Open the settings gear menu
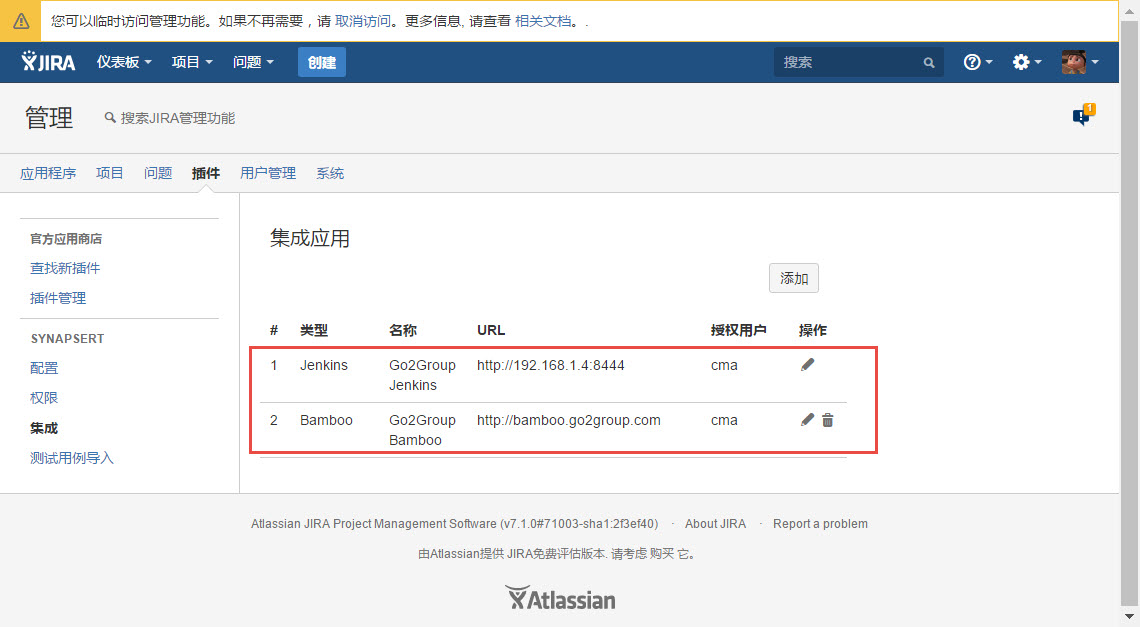The height and width of the screenshot is (627, 1140). pyautogui.click(x=1027, y=62)
